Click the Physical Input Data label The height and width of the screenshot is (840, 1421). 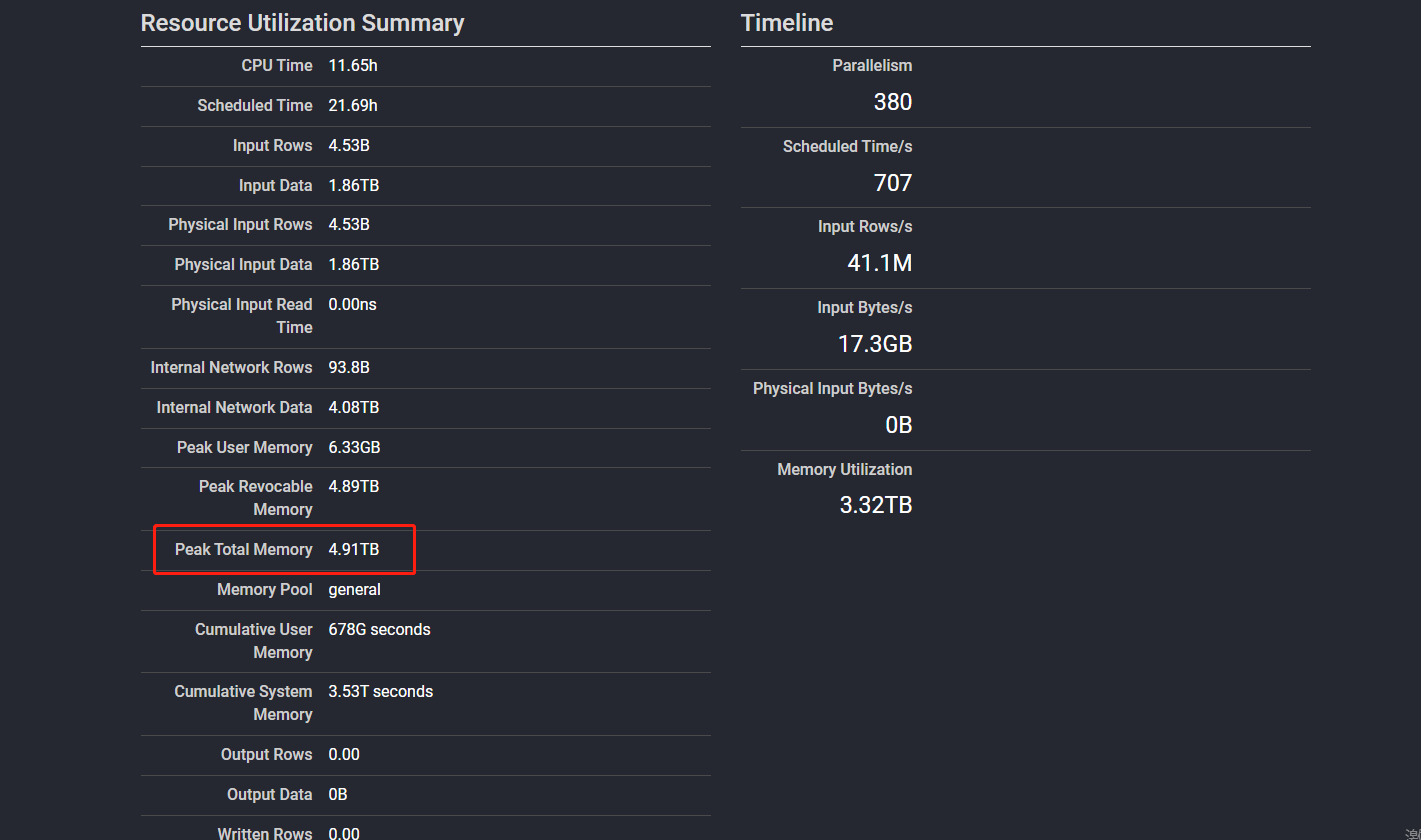(x=243, y=264)
